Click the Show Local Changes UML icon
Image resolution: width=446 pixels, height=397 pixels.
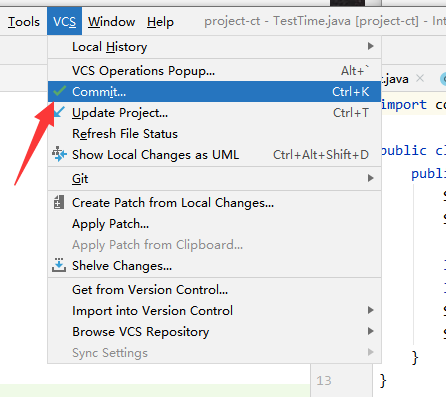coord(59,154)
